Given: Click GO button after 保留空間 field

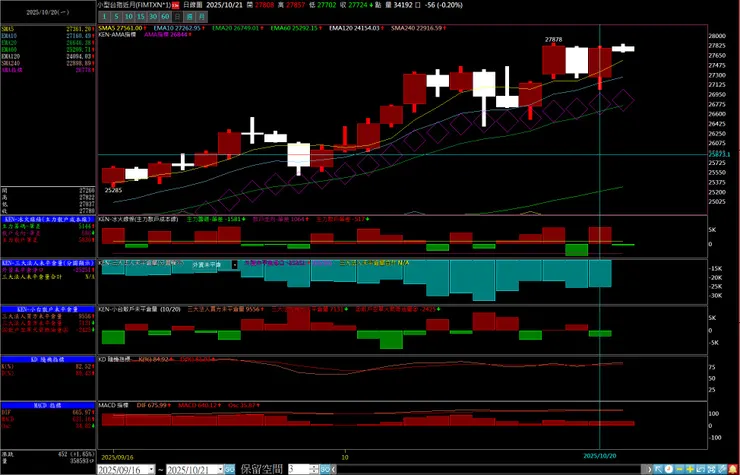Looking at the screenshot, I should click(x=325, y=469).
